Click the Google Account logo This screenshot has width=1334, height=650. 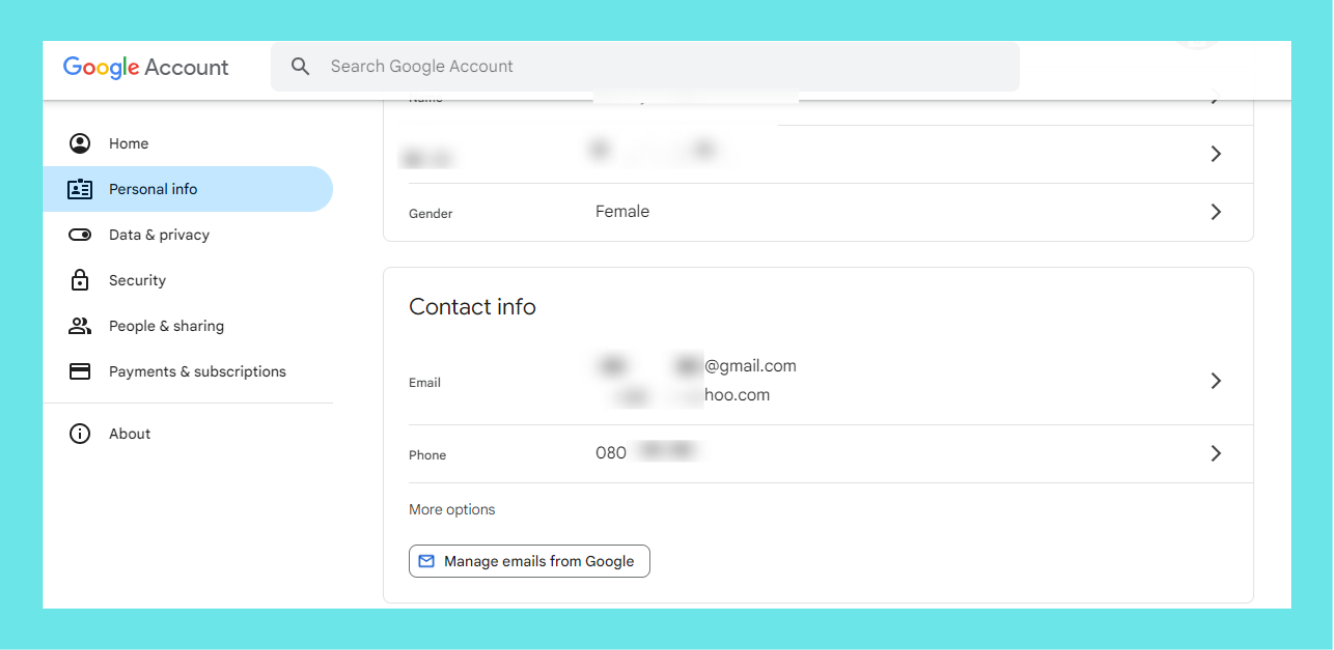[146, 67]
